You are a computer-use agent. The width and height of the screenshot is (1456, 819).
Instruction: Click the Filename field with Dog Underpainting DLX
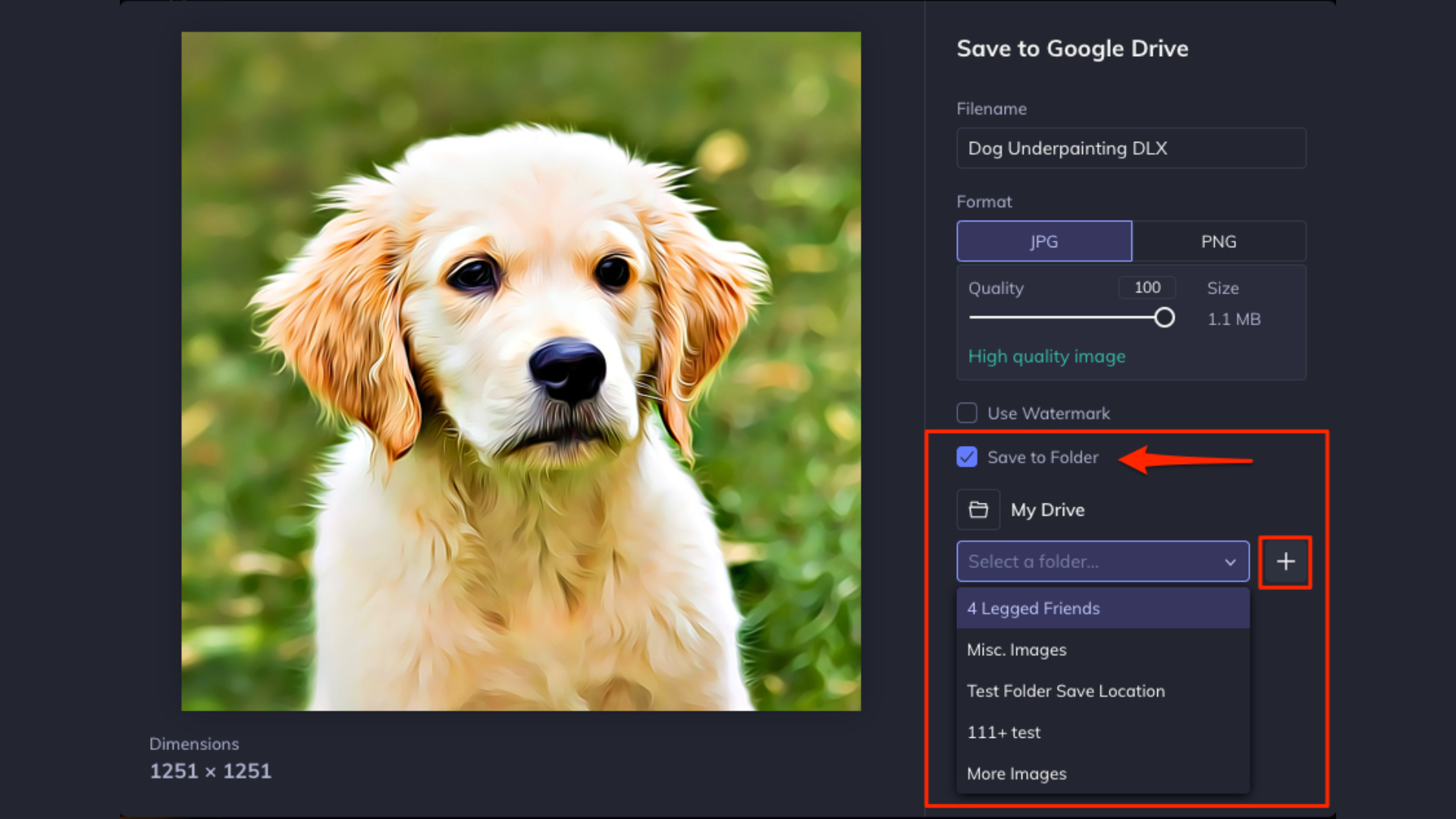[1131, 149]
